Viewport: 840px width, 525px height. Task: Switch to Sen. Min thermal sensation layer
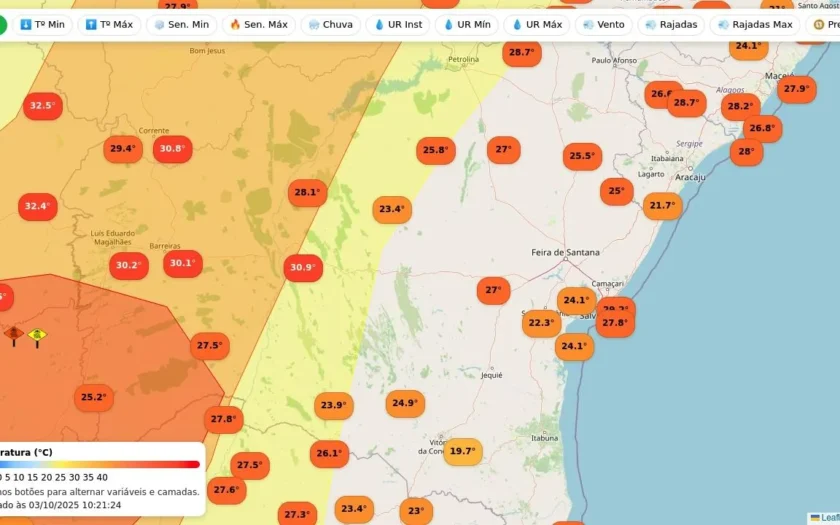182,25
